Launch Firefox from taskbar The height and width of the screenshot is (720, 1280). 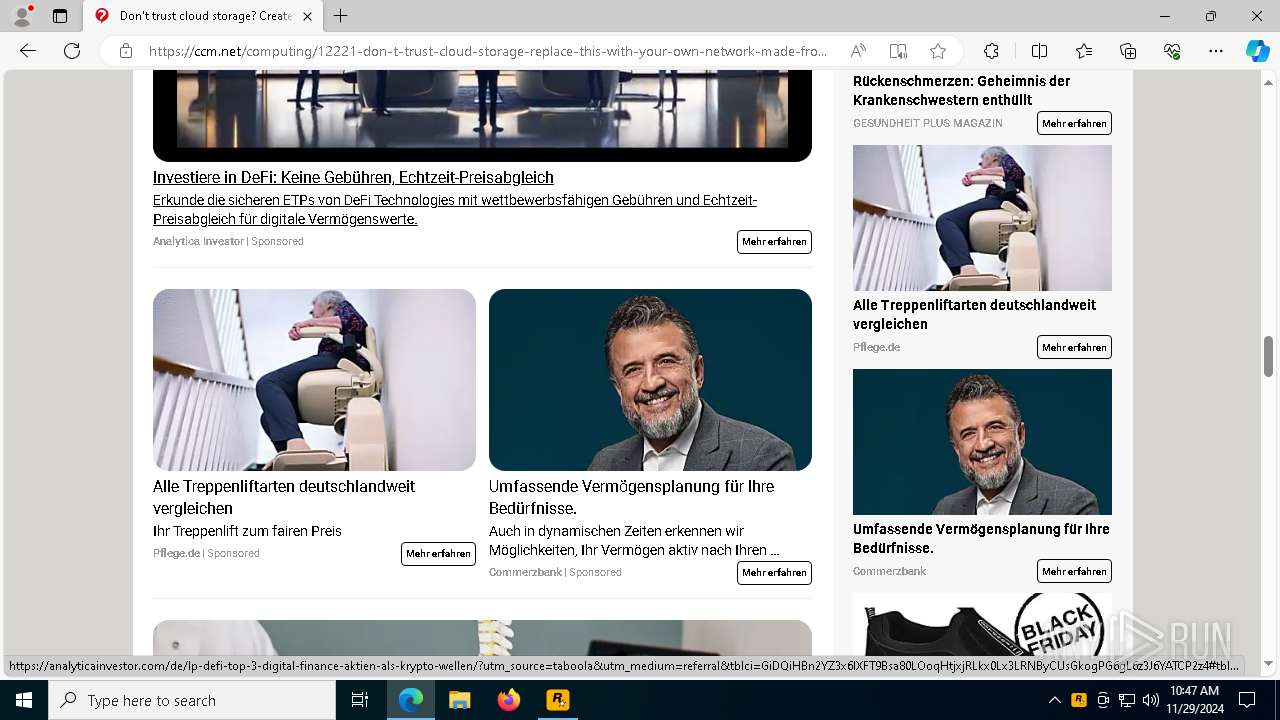[x=509, y=700]
